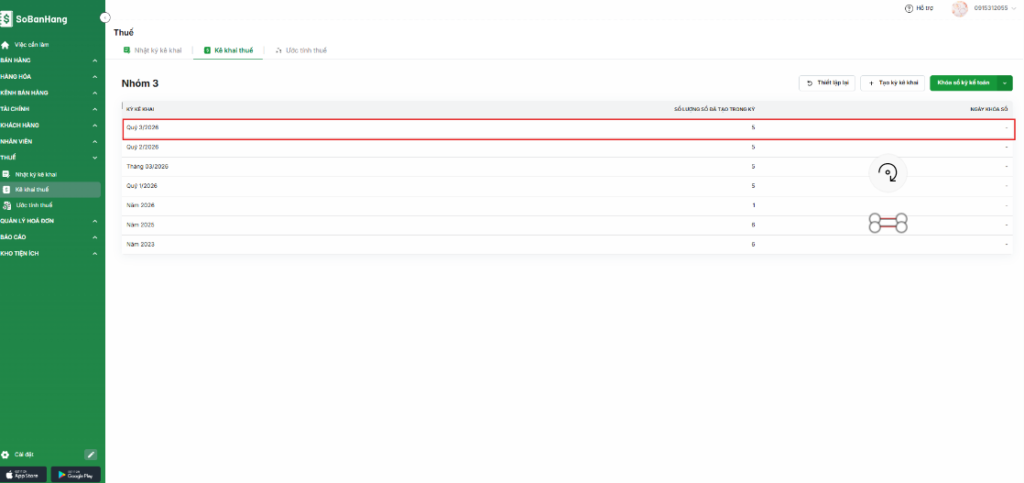1024x483 pixels.
Task: Open Ước tính thuế in the sidebar
Action: 34,204
